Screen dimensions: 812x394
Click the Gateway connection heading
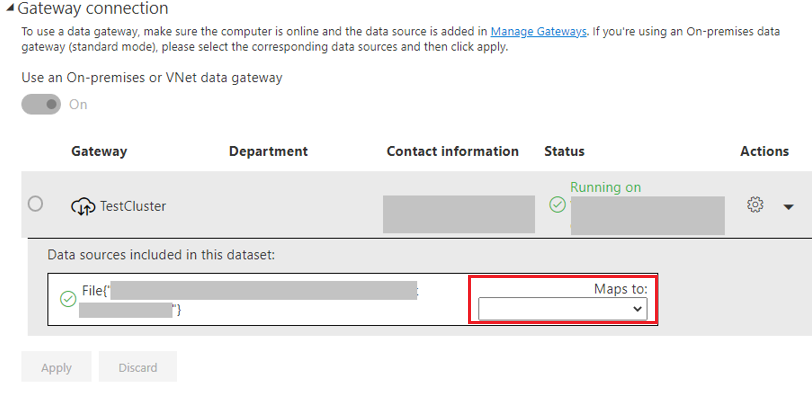coord(93,8)
